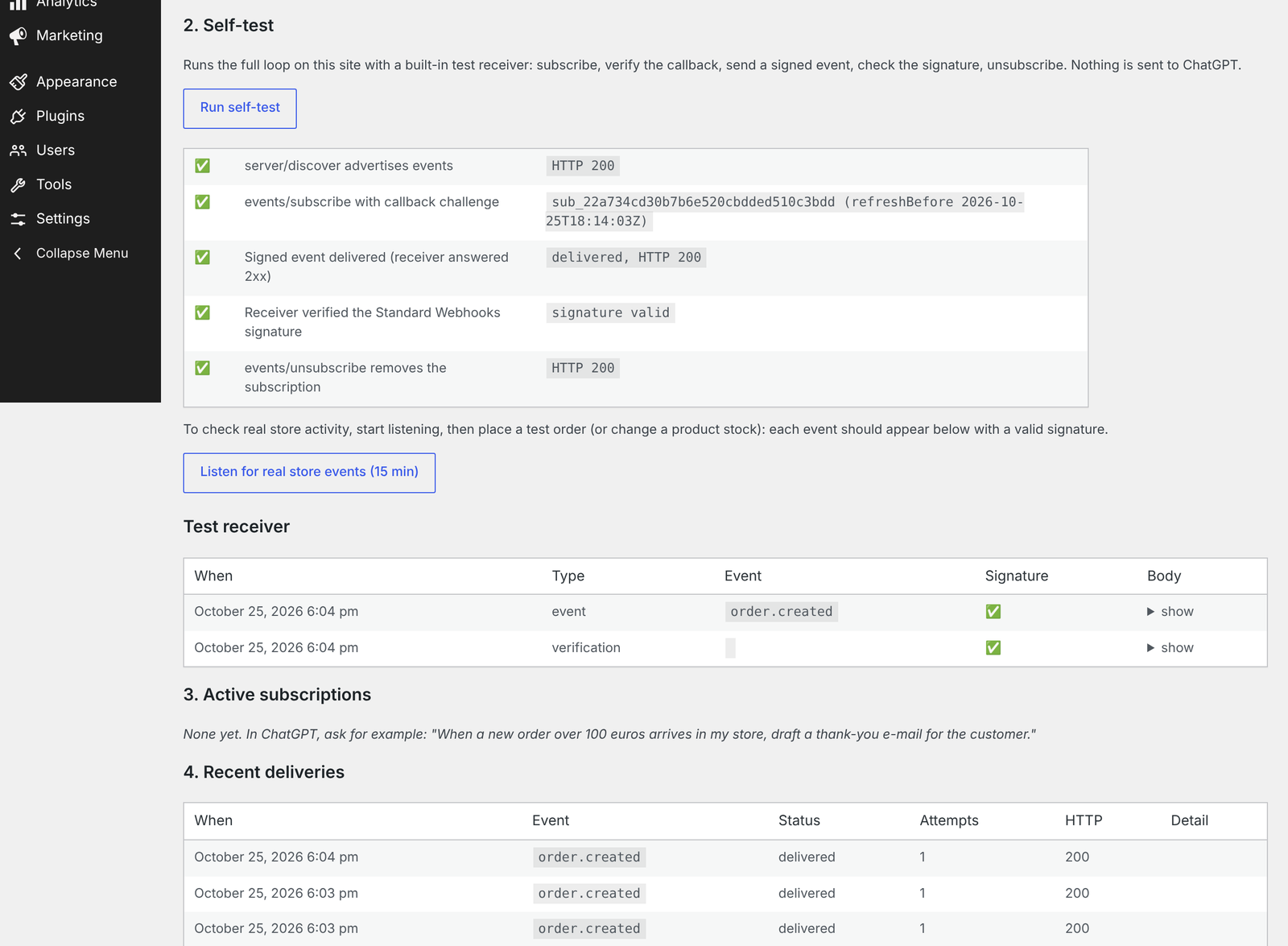The height and width of the screenshot is (946, 1288).
Task: Run the self-test
Action: coord(240,109)
